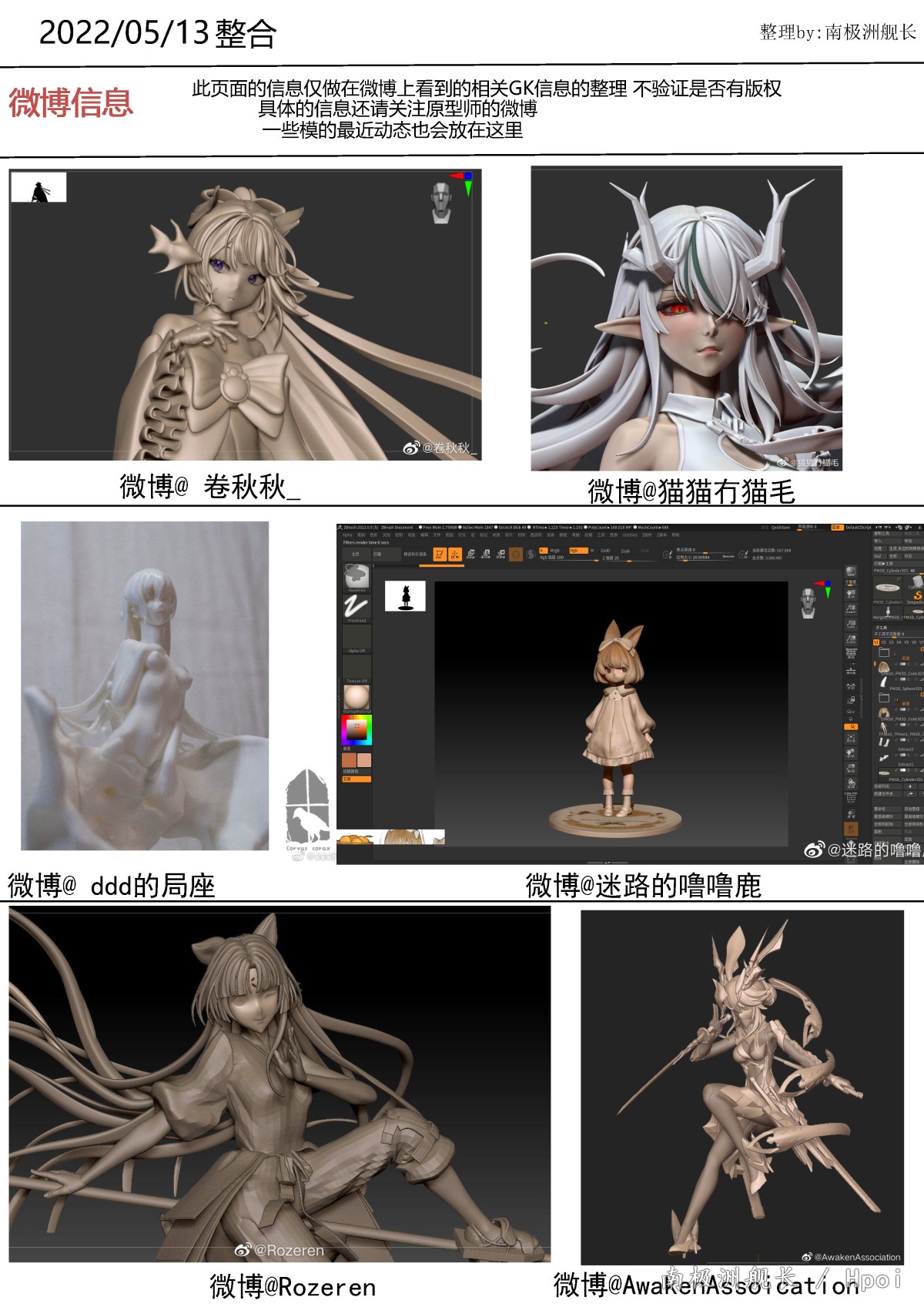This screenshot has width=924, height=1307.
Task: Click the QuickSave button
Action: (780, 528)
